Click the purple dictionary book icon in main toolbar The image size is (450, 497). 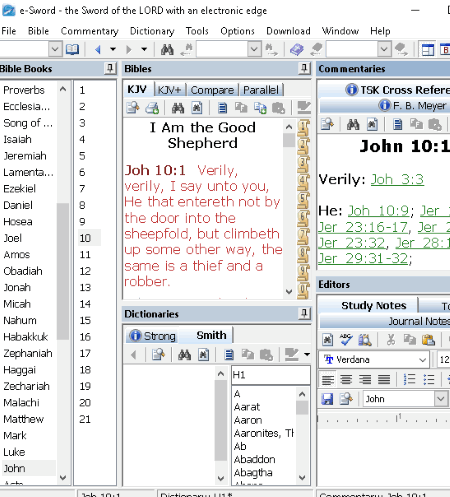pos(297,50)
